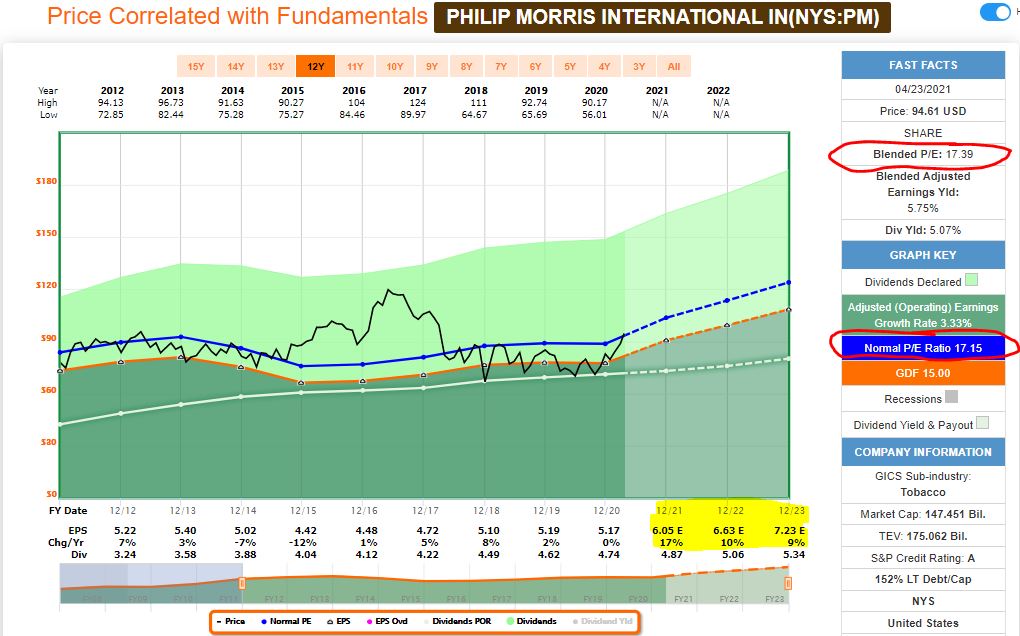Click the 5.34 dividend value
This screenshot has height=636, width=1020.
(x=794, y=555)
